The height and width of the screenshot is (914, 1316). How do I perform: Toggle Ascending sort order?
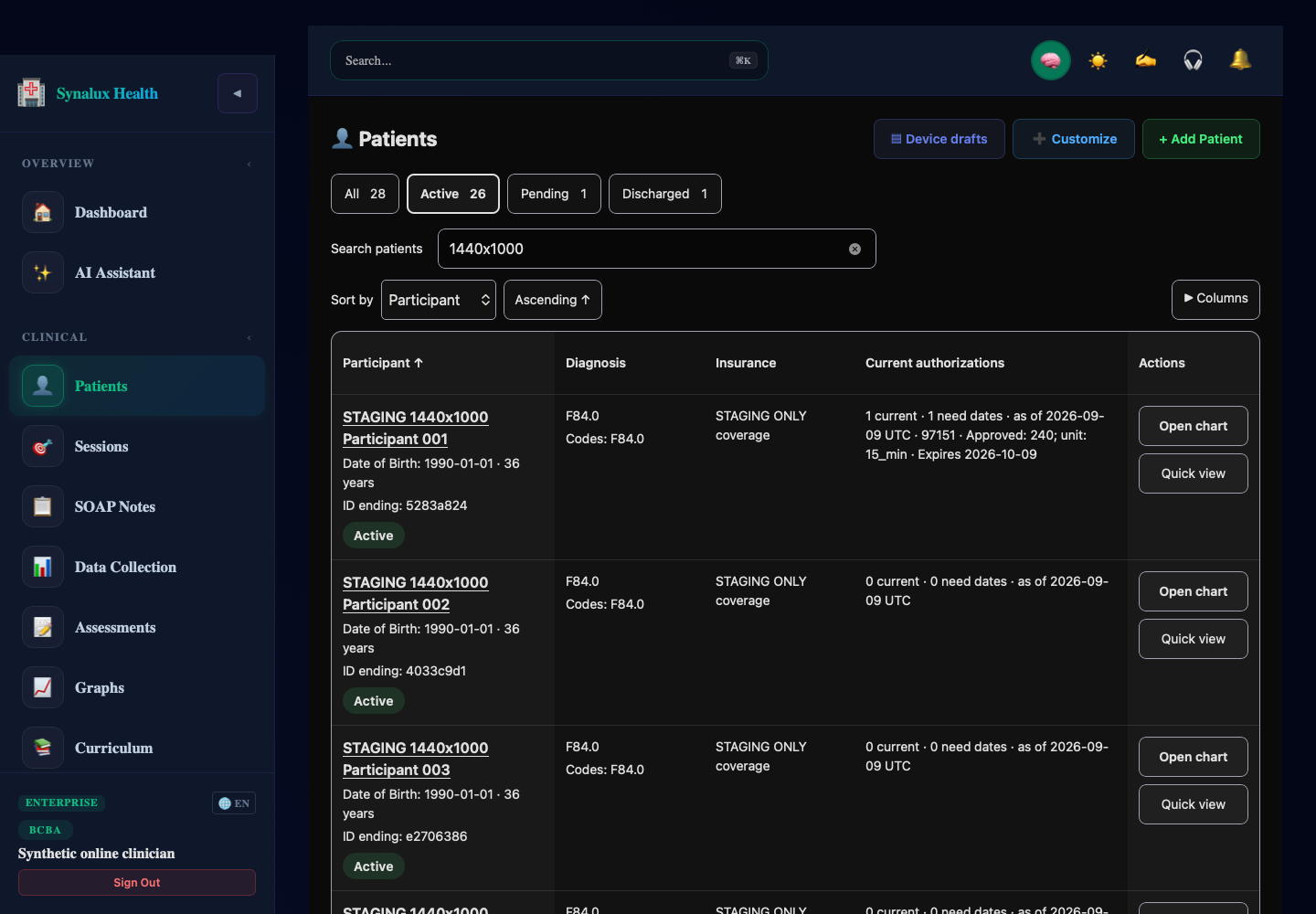point(553,300)
